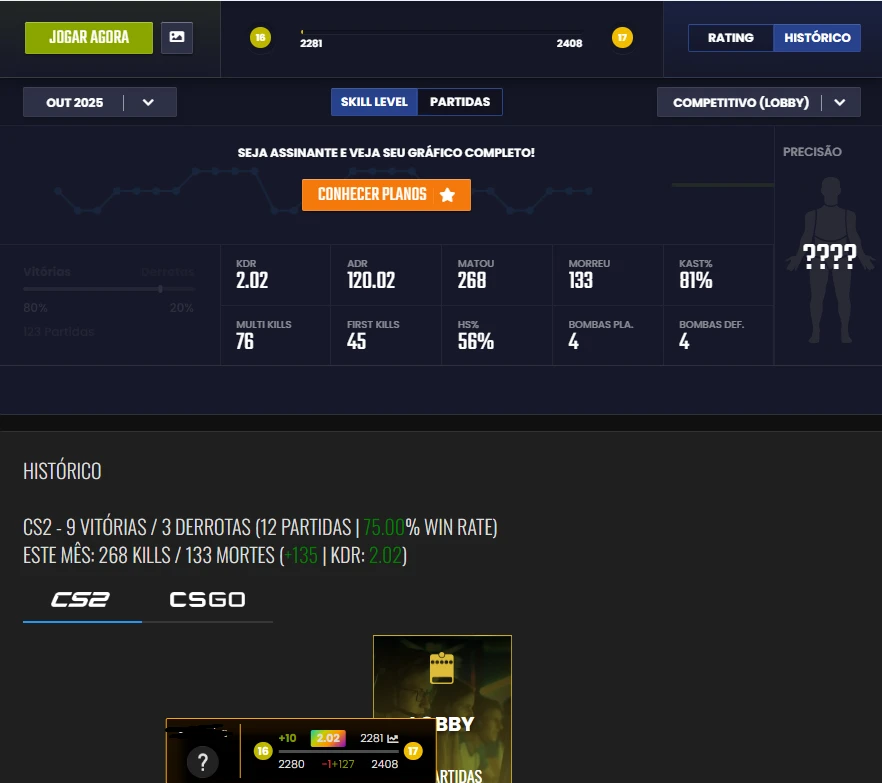Click the star icon on Conhecer Planos
The height and width of the screenshot is (783, 882).
[447, 195]
